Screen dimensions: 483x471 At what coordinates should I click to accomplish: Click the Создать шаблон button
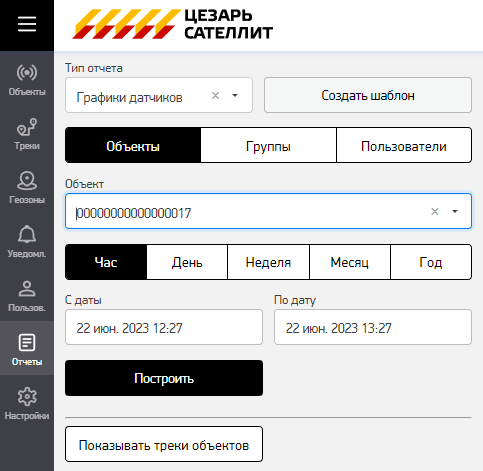pyautogui.click(x=368, y=95)
